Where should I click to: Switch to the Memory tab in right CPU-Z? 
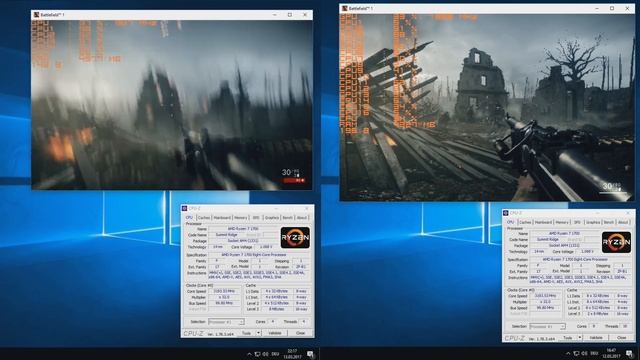click(x=562, y=222)
